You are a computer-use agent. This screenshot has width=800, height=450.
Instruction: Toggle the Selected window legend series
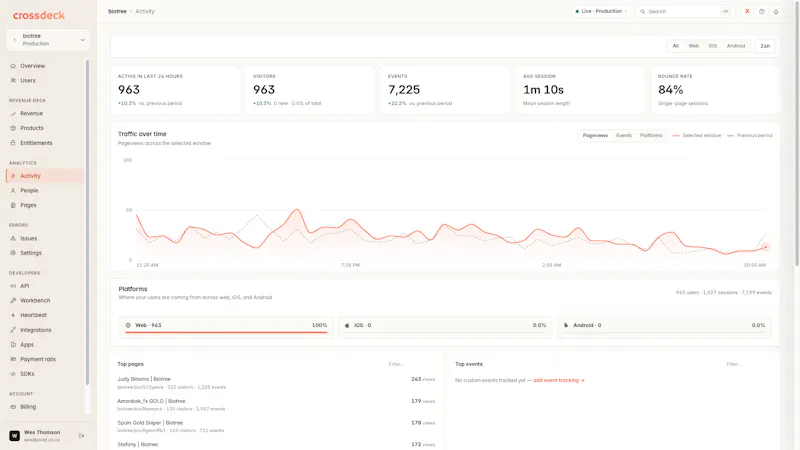coord(697,136)
